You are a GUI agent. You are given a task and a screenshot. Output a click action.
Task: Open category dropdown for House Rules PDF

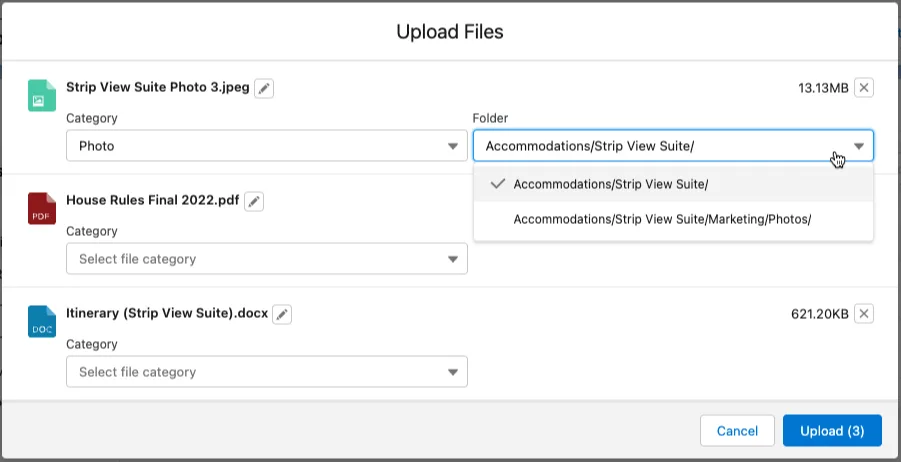[x=266, y=259]
